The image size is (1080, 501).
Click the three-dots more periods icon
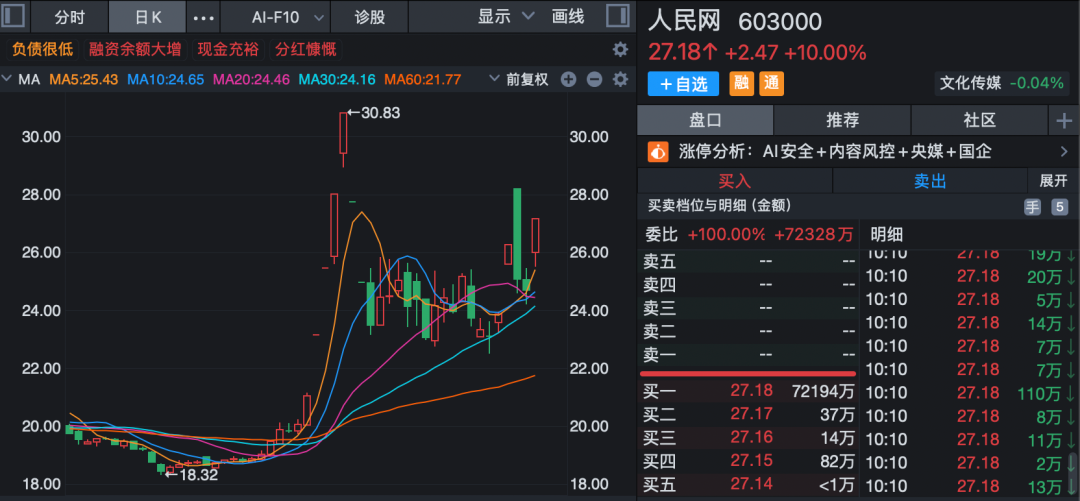(203, 17)
